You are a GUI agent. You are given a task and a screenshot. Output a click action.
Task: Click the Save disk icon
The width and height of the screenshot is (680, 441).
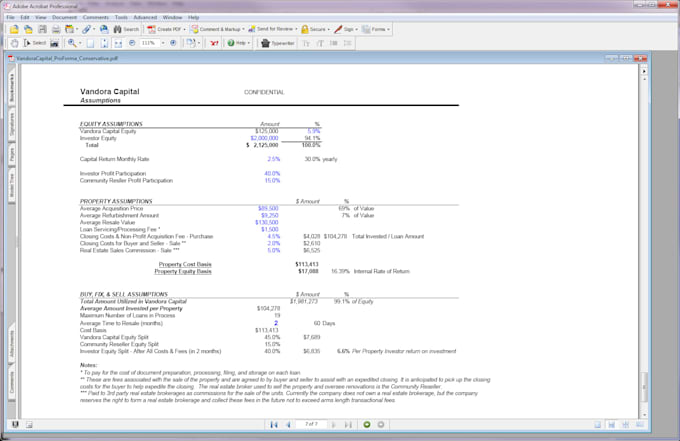point(42,30)
